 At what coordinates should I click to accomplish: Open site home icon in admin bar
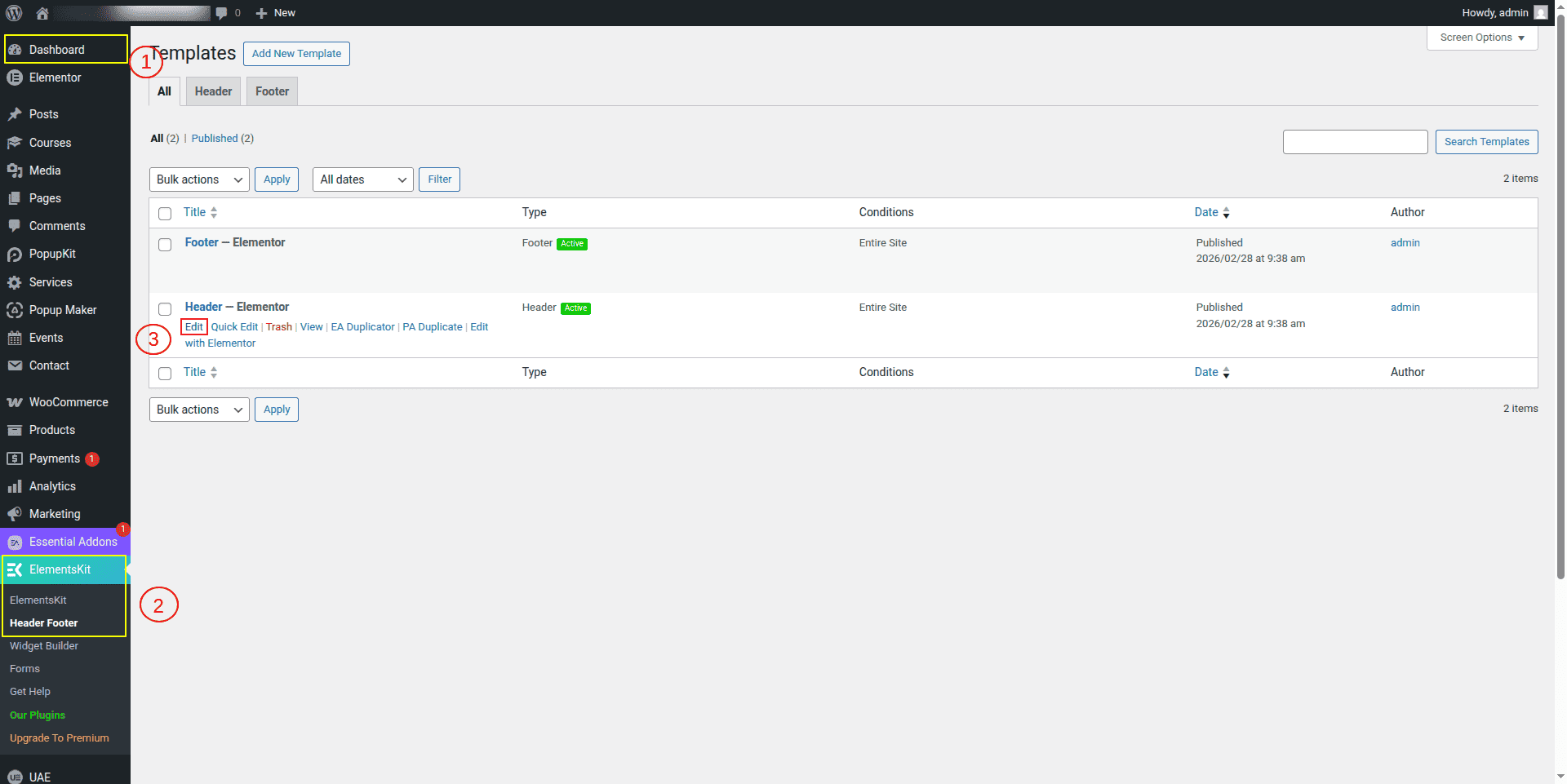(42, 13)
